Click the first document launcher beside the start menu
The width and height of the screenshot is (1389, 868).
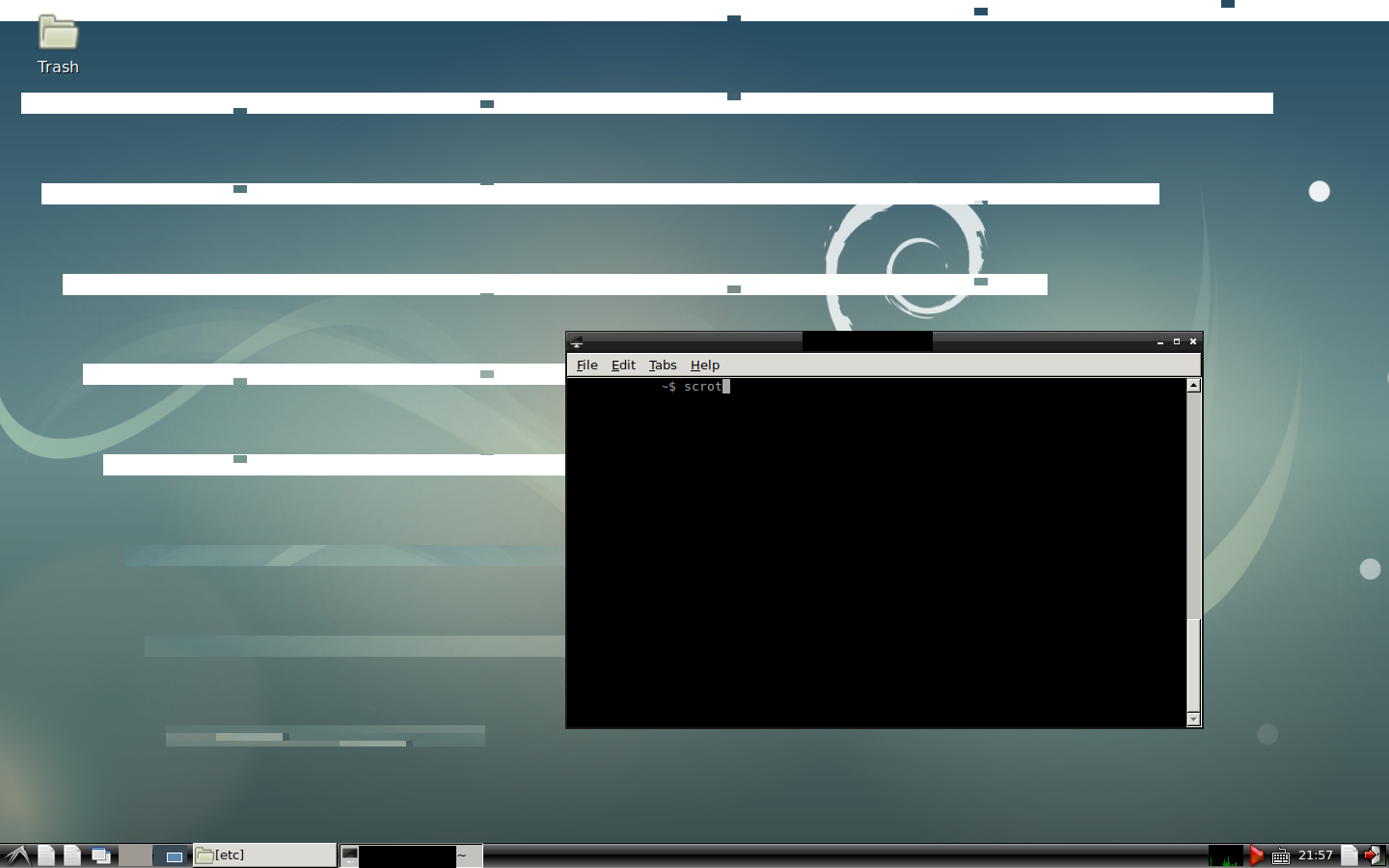(46, 855)
